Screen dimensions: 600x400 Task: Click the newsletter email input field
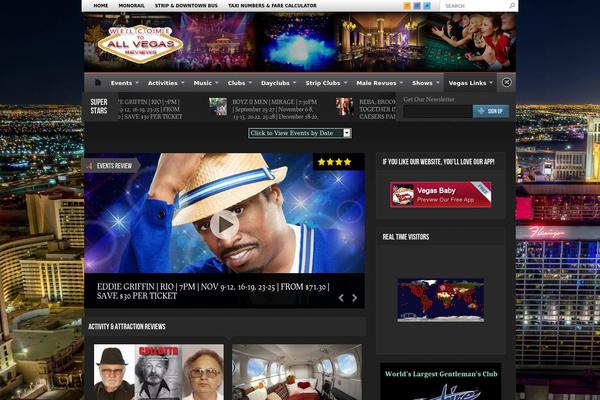438,111
